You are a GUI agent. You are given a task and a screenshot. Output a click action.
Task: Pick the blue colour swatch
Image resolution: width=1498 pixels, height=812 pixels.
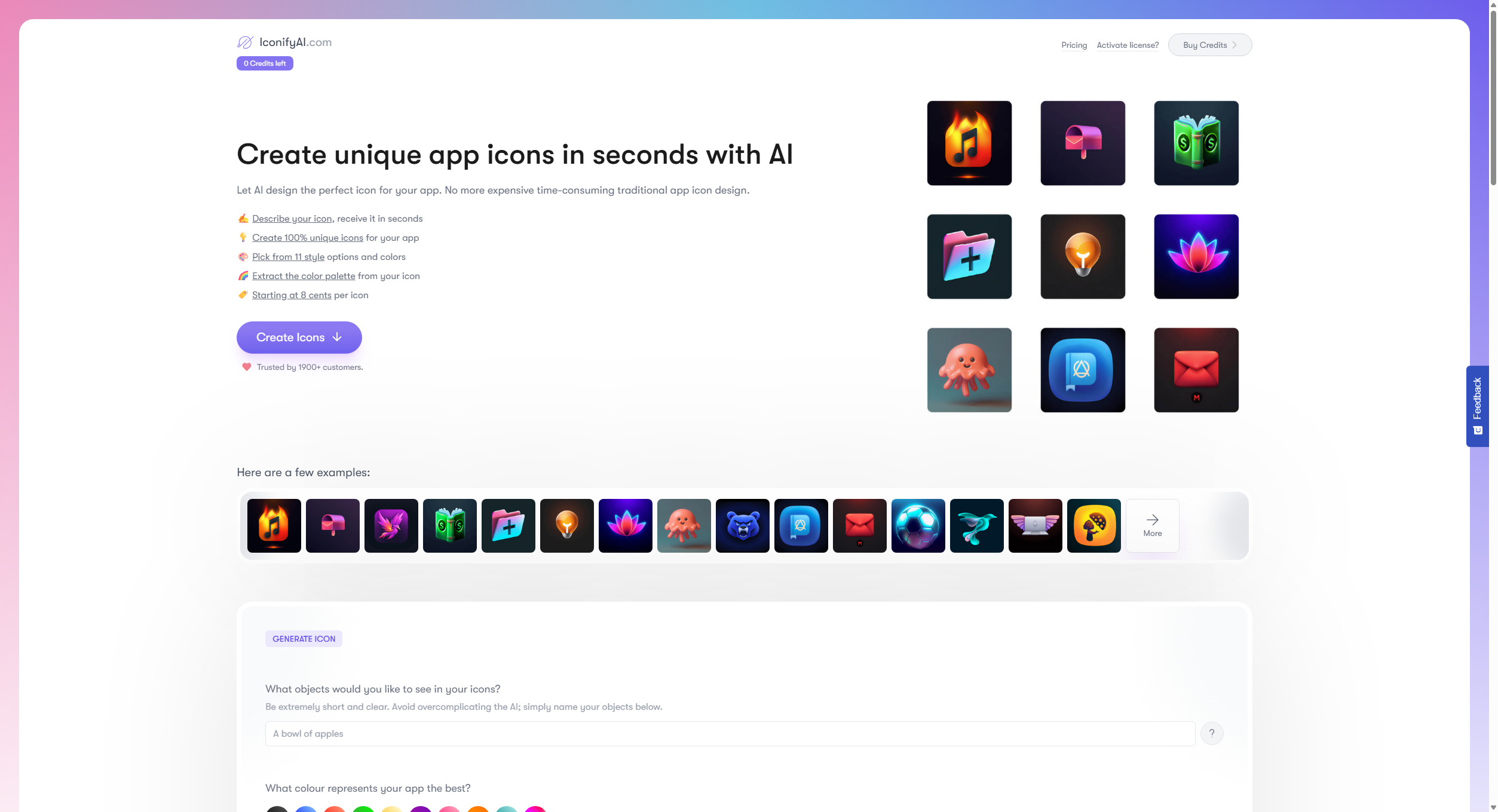point(306,809)
